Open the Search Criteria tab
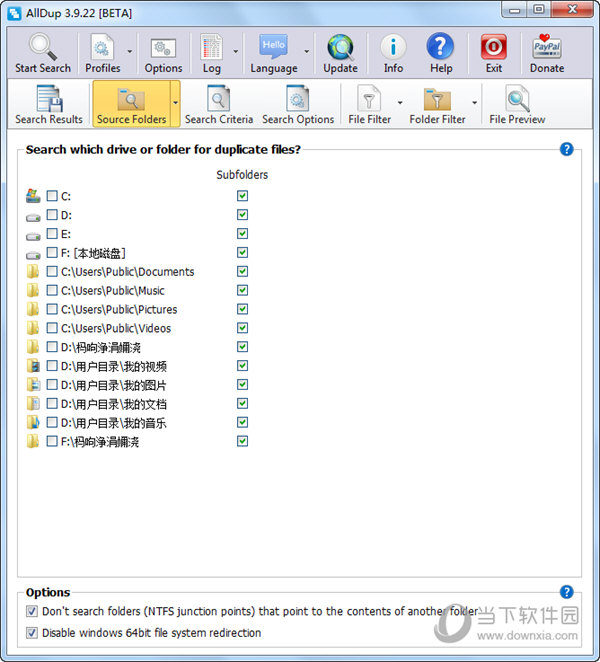Viewport: 600px width, 662px height. (219, 104)
